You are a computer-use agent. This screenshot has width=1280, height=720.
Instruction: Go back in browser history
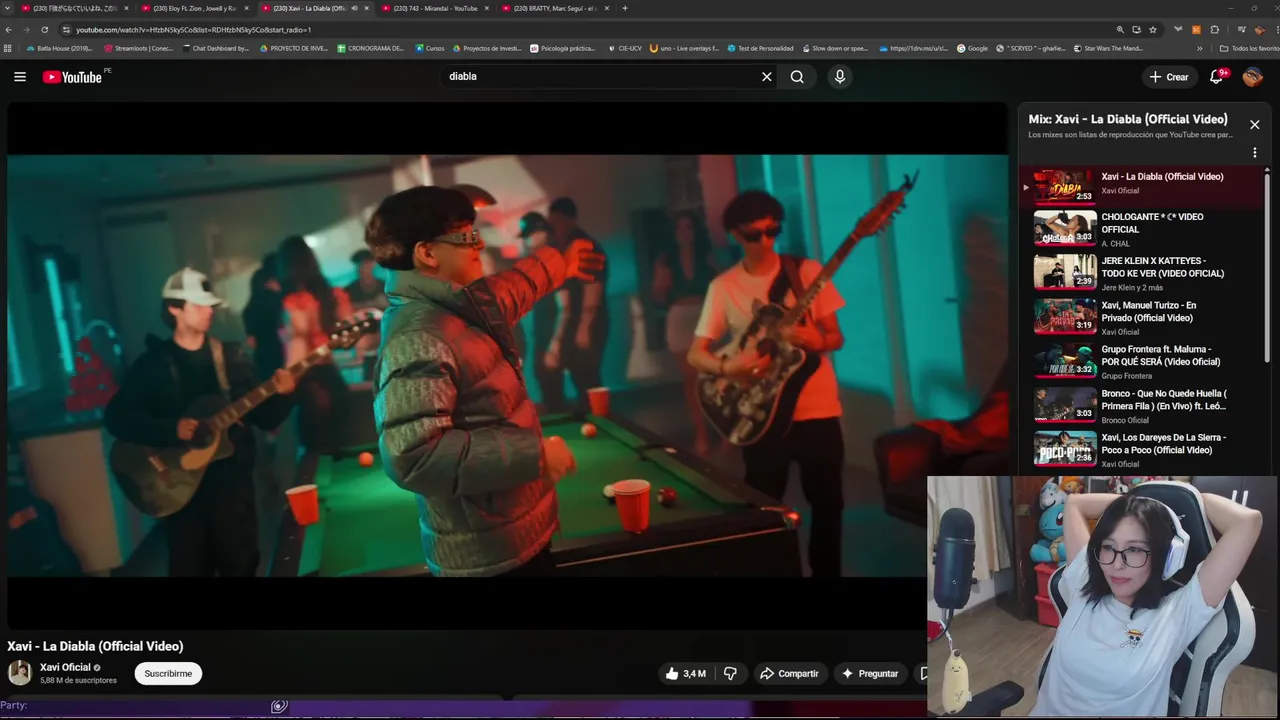[x=9, y=30]
